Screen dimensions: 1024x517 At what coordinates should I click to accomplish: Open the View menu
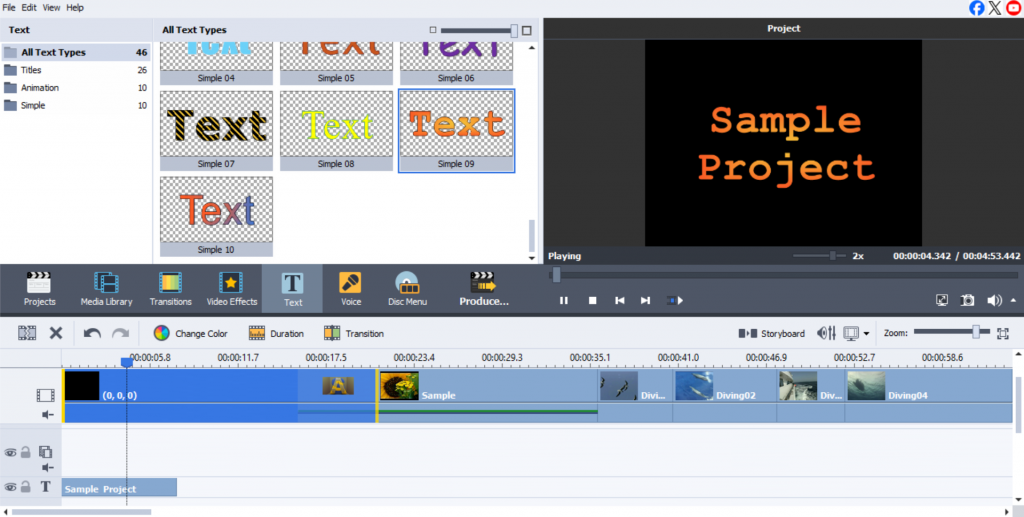coord(52,8)
